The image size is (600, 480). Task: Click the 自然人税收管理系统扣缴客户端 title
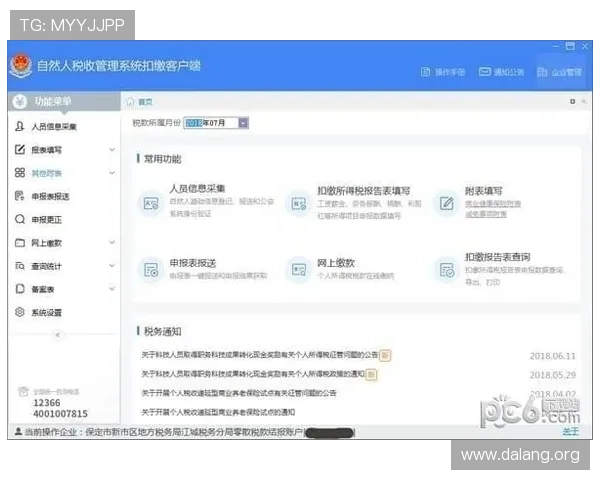point(119,66)
